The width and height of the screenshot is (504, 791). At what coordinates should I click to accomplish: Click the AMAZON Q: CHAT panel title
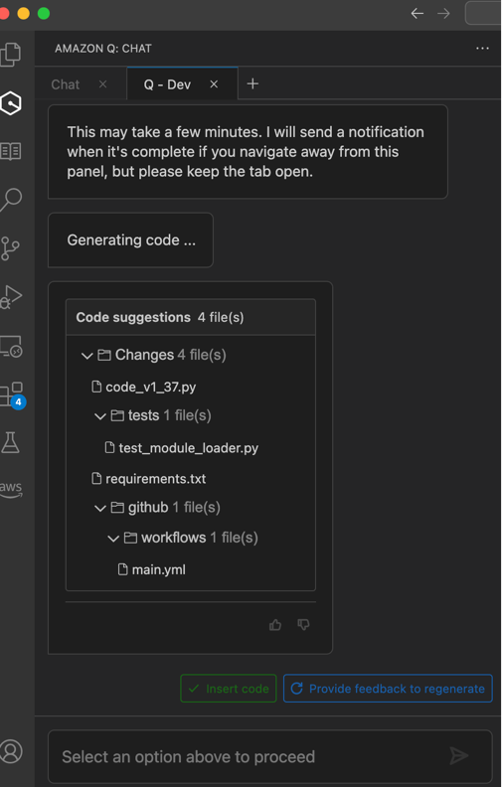pyautogui.click(x=103, y=48)
